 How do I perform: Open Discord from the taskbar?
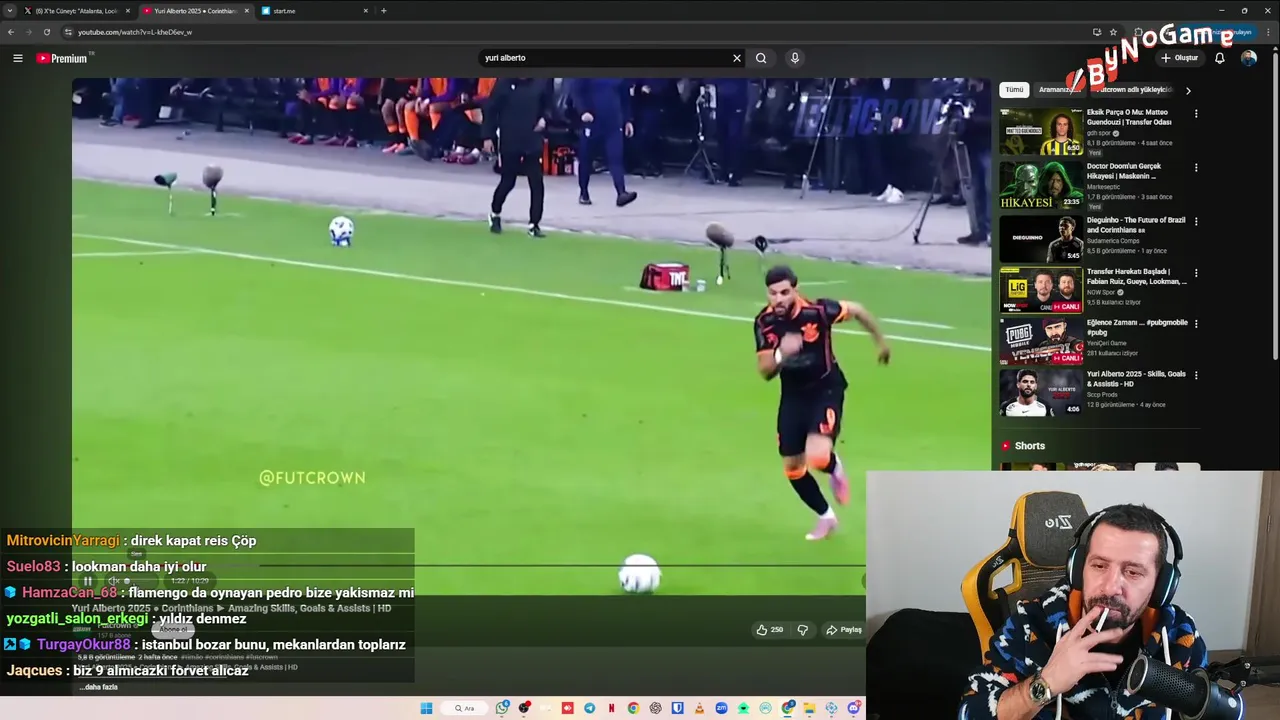(x=854, y=708)
